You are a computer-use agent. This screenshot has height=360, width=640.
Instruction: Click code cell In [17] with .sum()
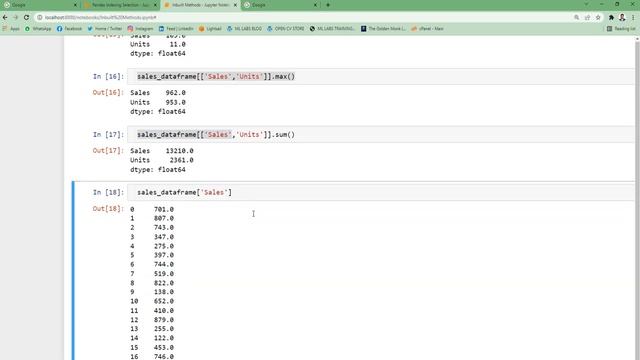(x=381, y=135)
